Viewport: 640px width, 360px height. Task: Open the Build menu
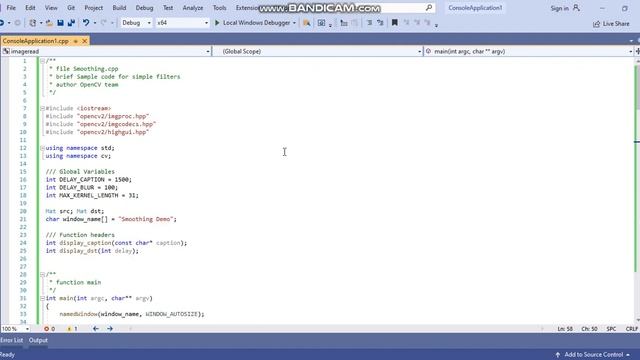click(119, 8)
